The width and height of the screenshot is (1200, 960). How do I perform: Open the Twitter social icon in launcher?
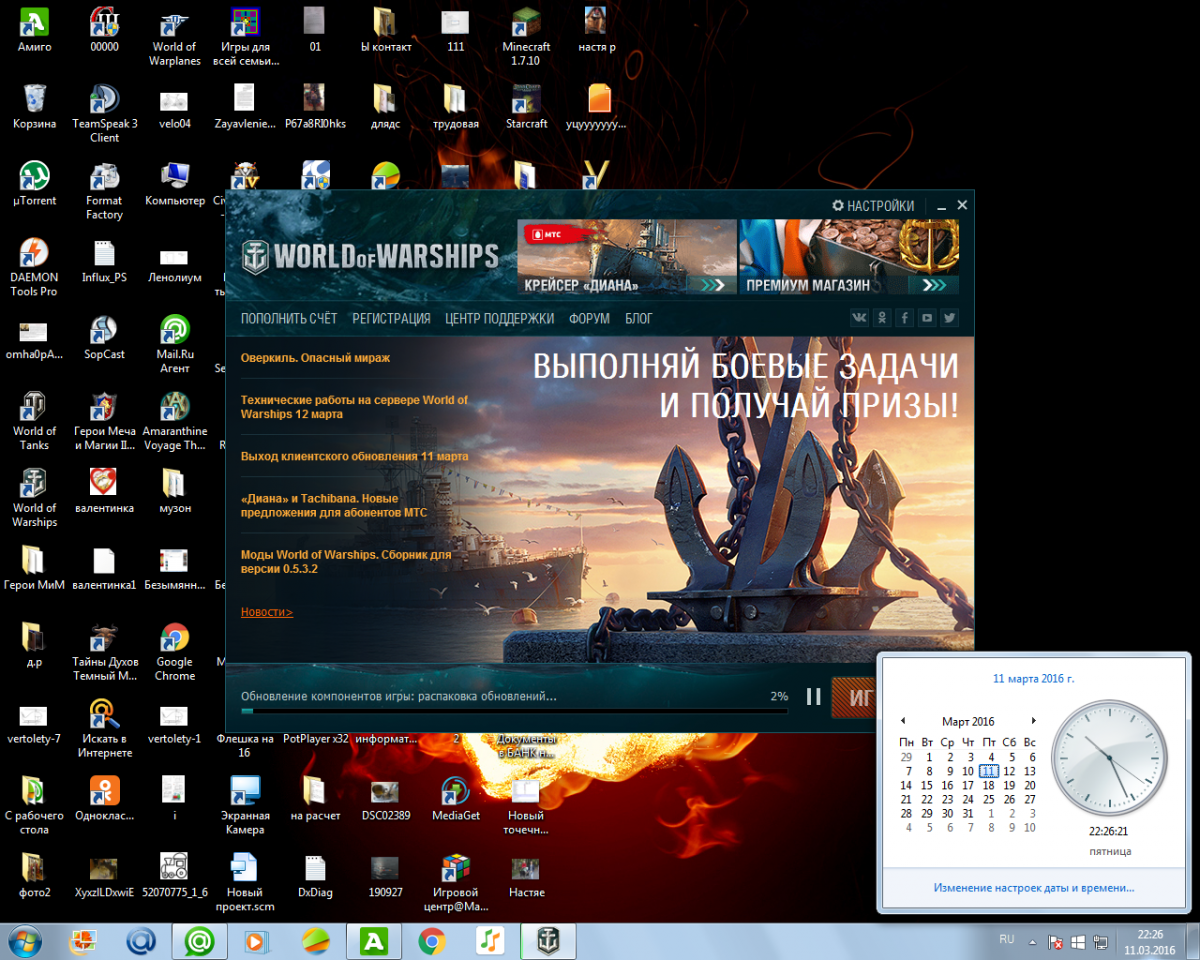(x=950, y=318)
